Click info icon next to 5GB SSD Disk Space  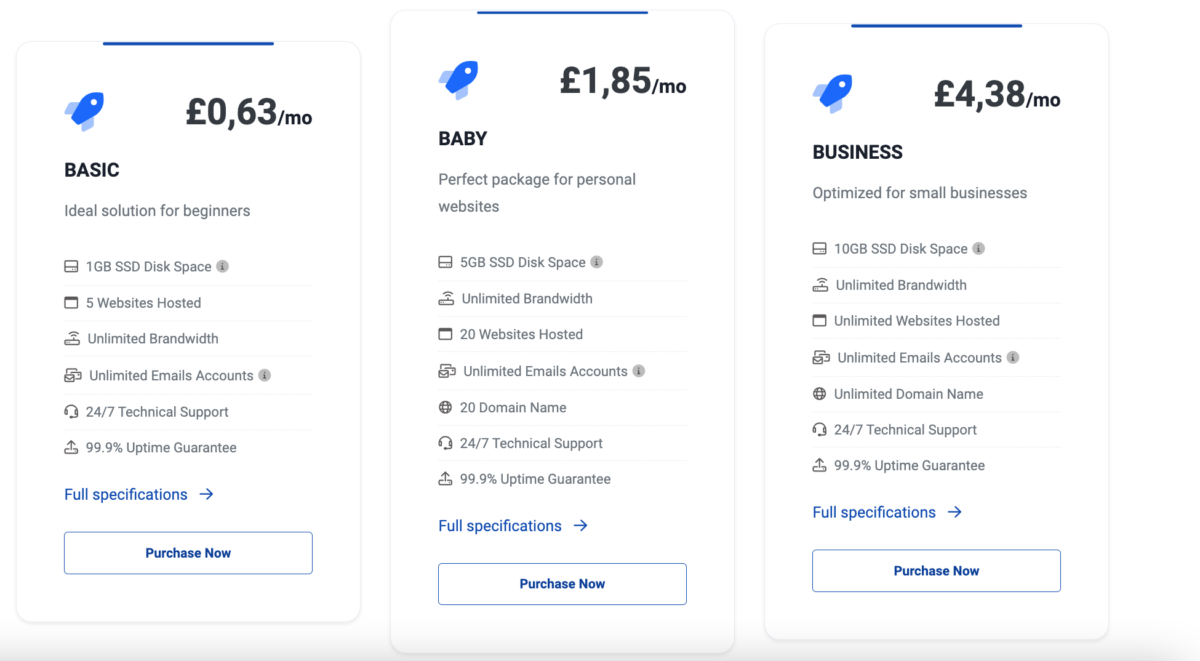(597, 262)
